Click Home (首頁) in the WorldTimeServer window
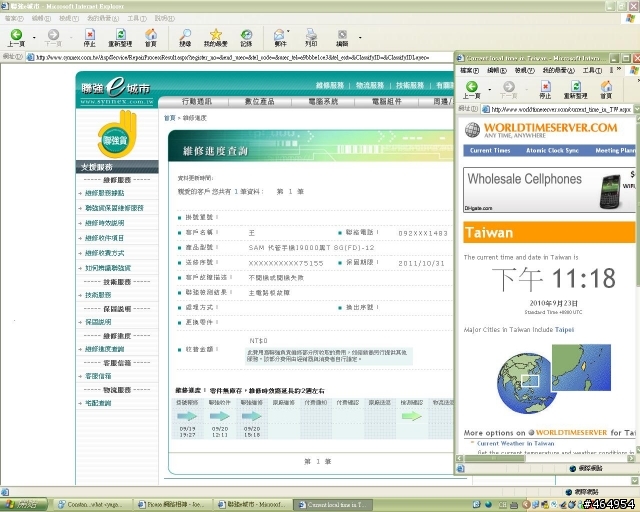Viewport: 640px width, 512px height. coord(606,90)
